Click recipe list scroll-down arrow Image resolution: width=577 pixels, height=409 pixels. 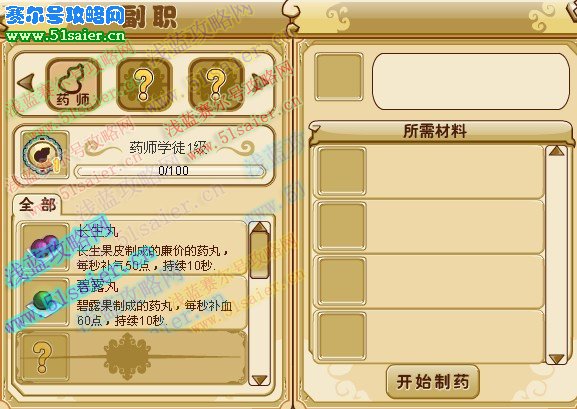tap(260, 380)
